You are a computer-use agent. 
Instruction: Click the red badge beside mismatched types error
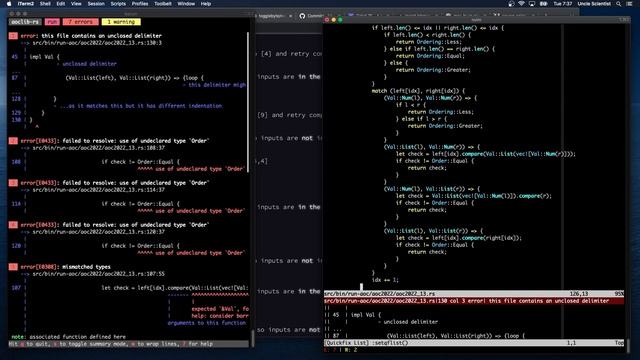pyautogui.click(x=13, y=267)
